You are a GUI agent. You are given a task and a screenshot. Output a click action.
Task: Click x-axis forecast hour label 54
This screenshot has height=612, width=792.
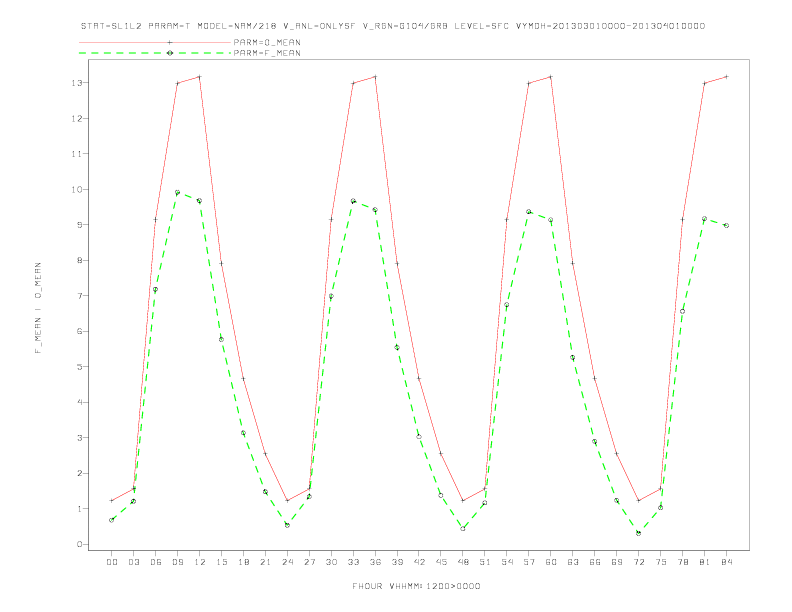(507, 562)
